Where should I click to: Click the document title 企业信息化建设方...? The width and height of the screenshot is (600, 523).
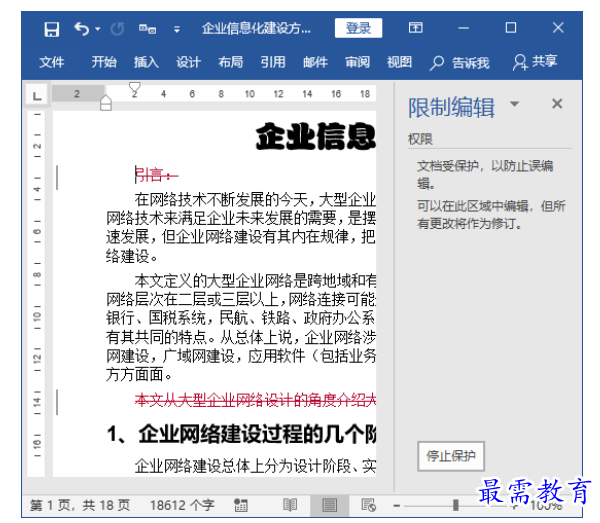[x=256, y=28]
